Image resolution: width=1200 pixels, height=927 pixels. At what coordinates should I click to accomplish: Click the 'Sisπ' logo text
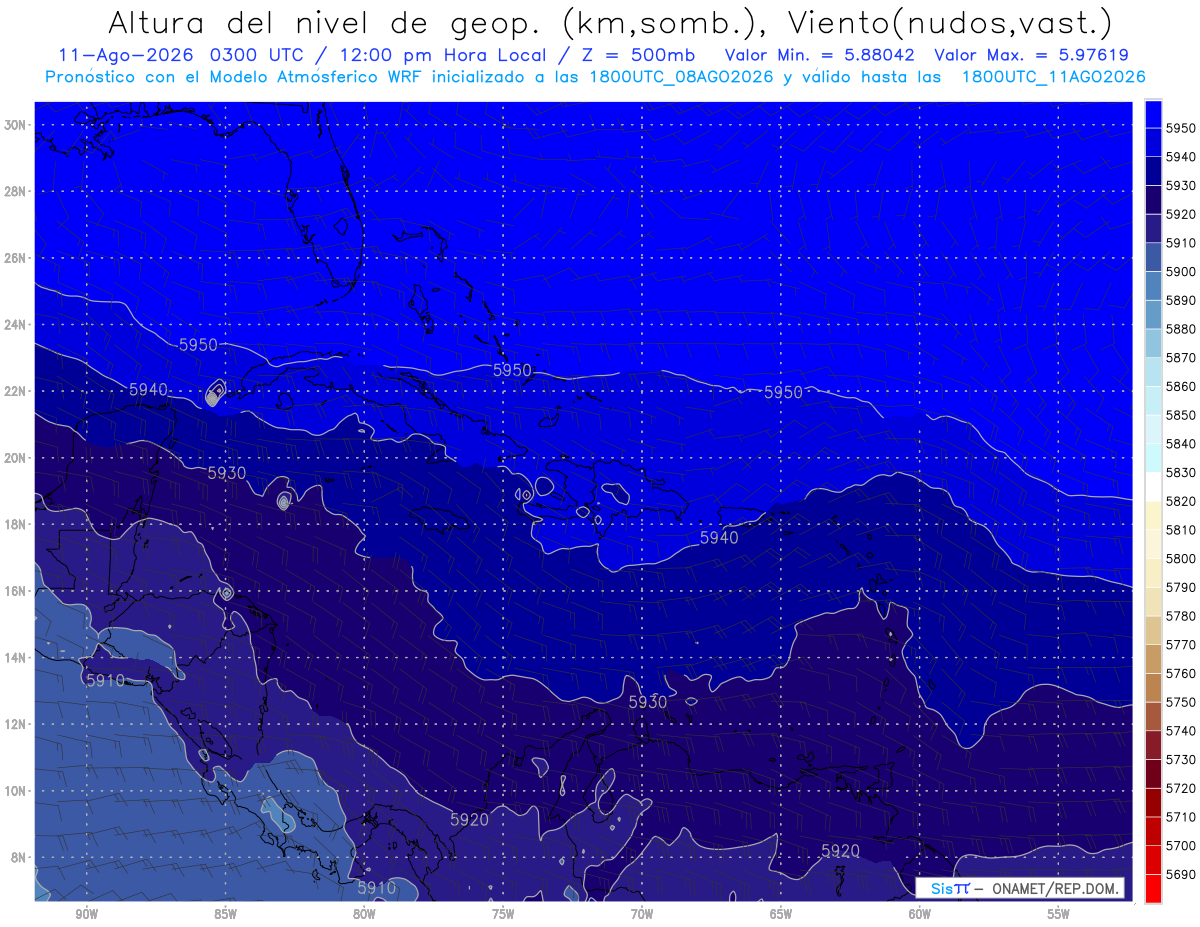click(x=949, y=888)
